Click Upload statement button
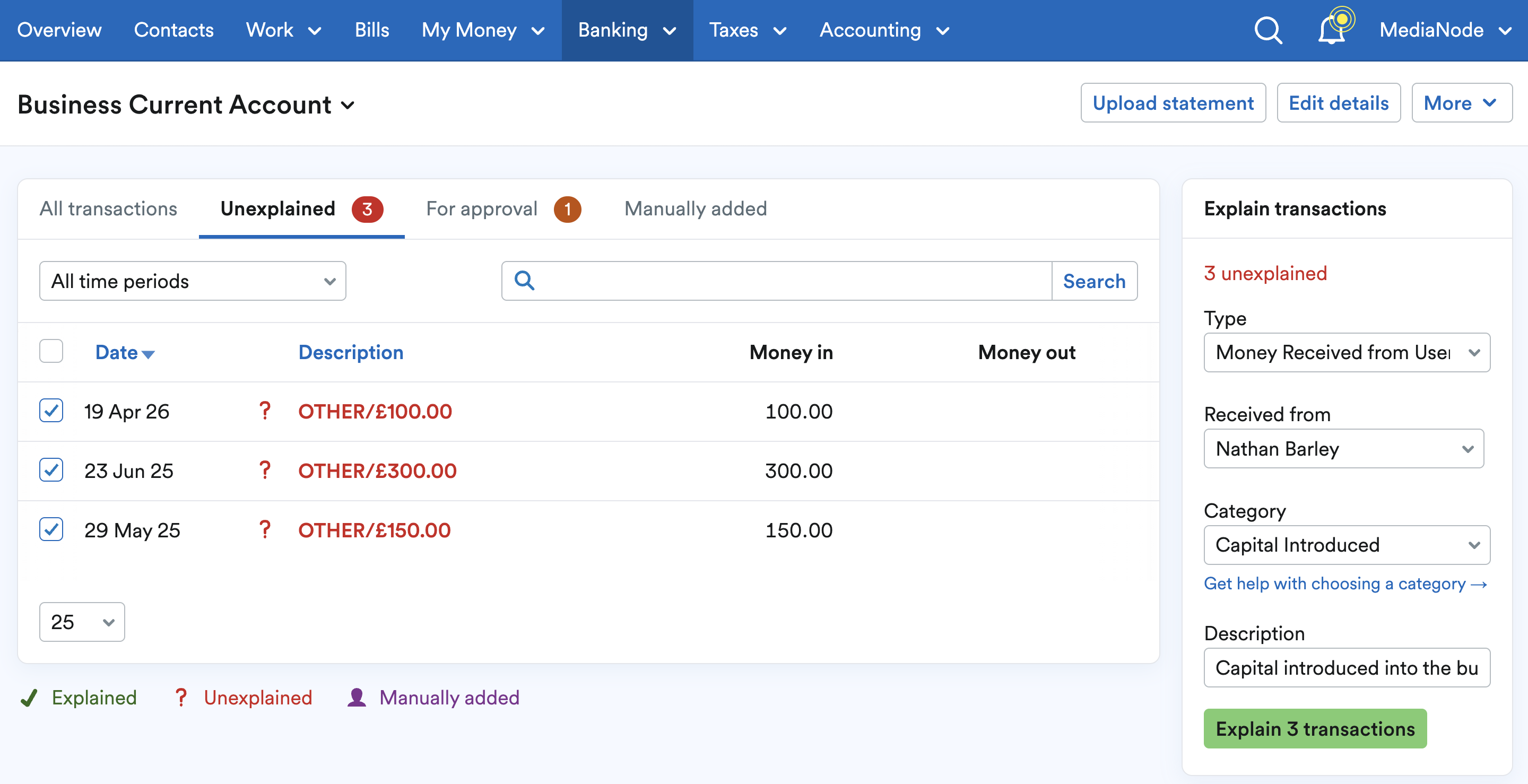The image size is (1528, 784). point(1173,102)
